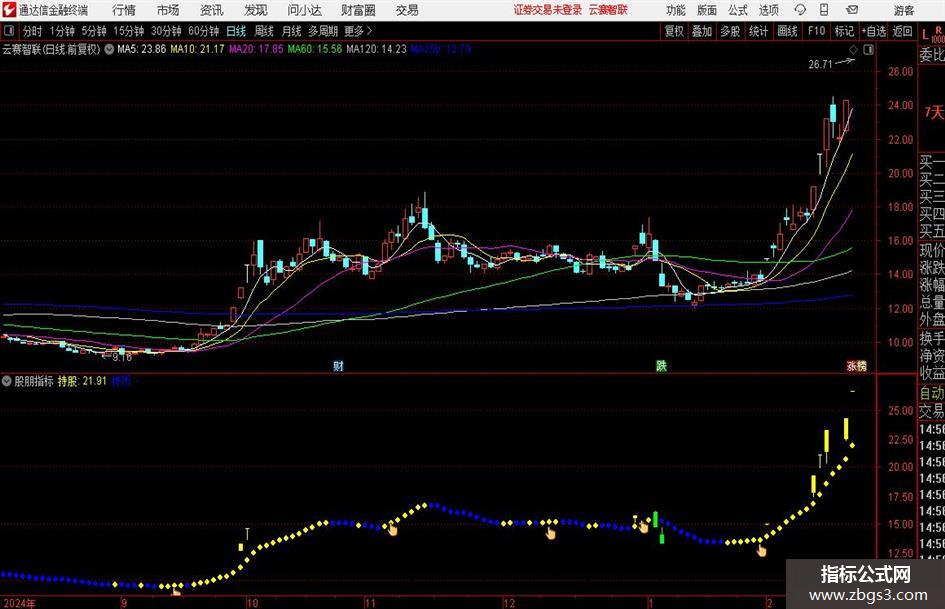
Task: Add stock with +自选 button
Action: pyautogui.click(x=873, y=31)
